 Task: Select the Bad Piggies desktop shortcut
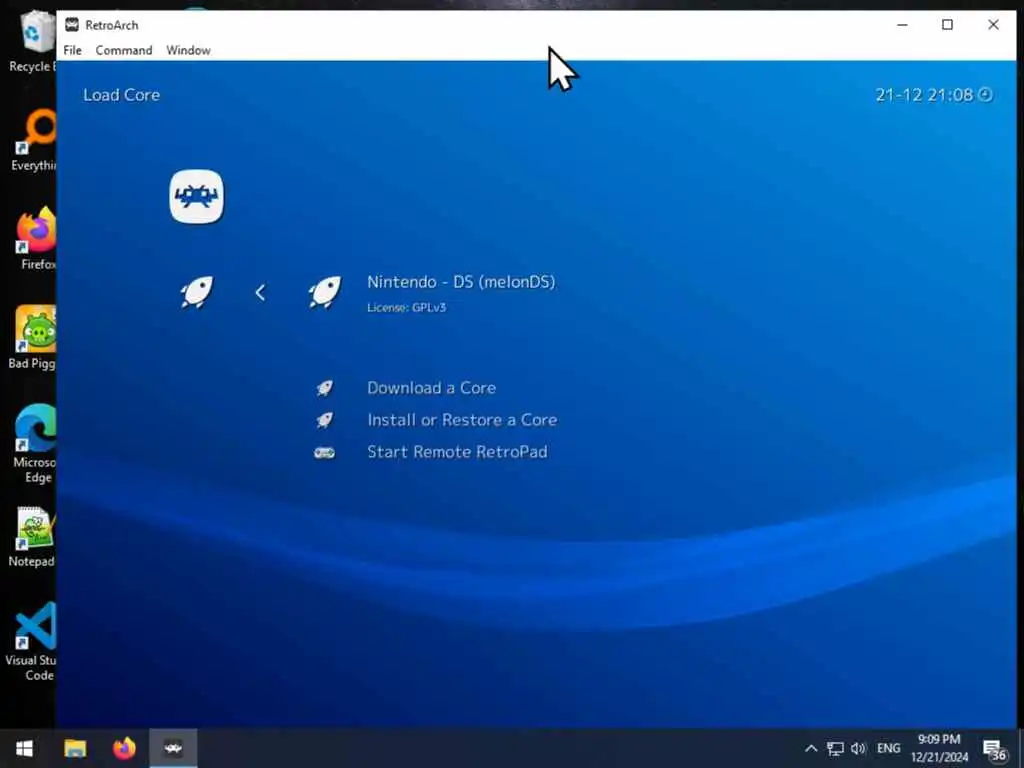click(x=33, y=337)
